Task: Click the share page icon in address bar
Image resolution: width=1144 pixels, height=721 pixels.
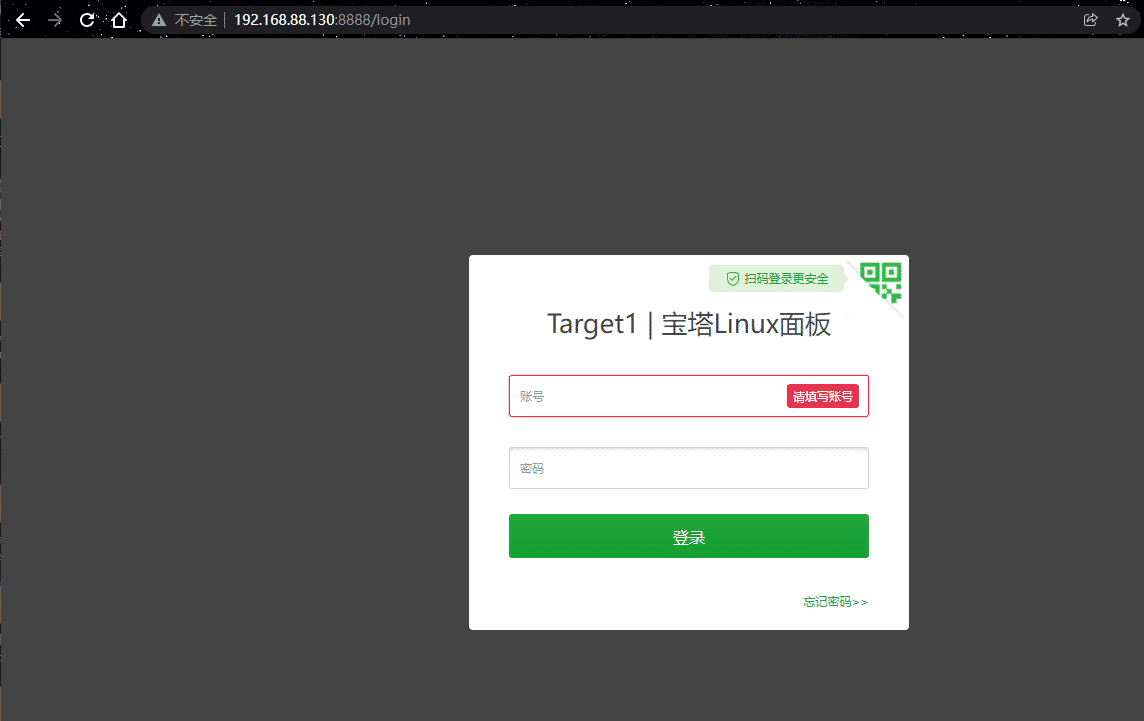Action: [1091, 20]
